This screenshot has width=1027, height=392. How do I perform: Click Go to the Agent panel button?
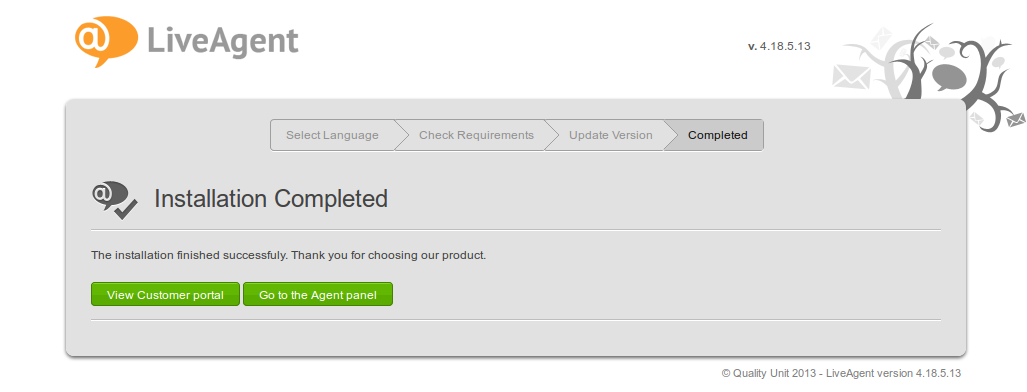click(318, 294)
